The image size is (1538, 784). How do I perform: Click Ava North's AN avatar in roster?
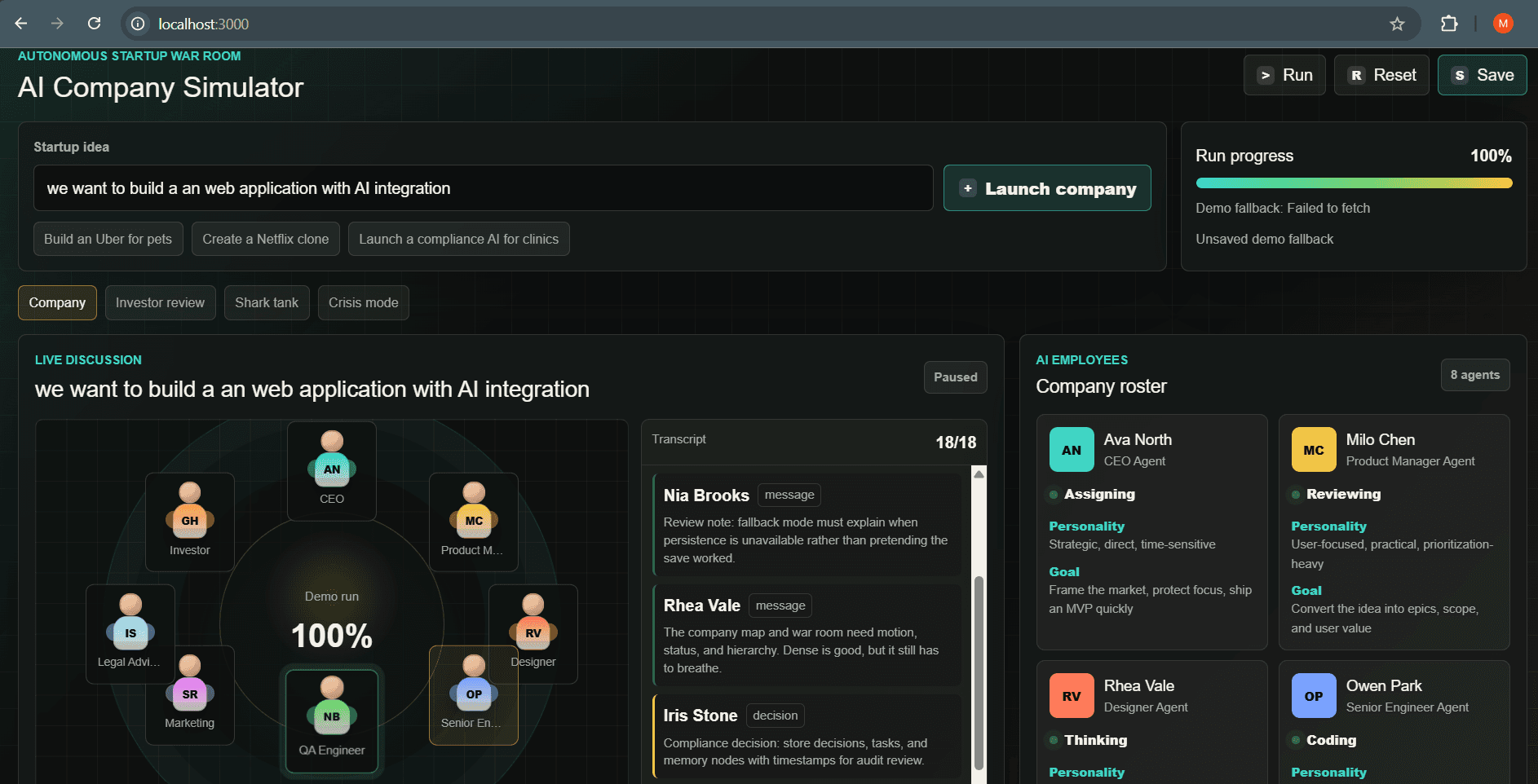[1072, 450]
